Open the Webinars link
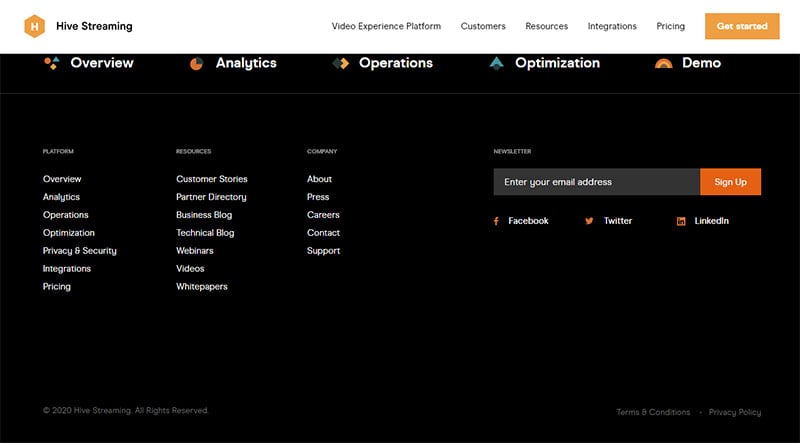The height and width of the screenshot is (443, 800). coord(195,251)
